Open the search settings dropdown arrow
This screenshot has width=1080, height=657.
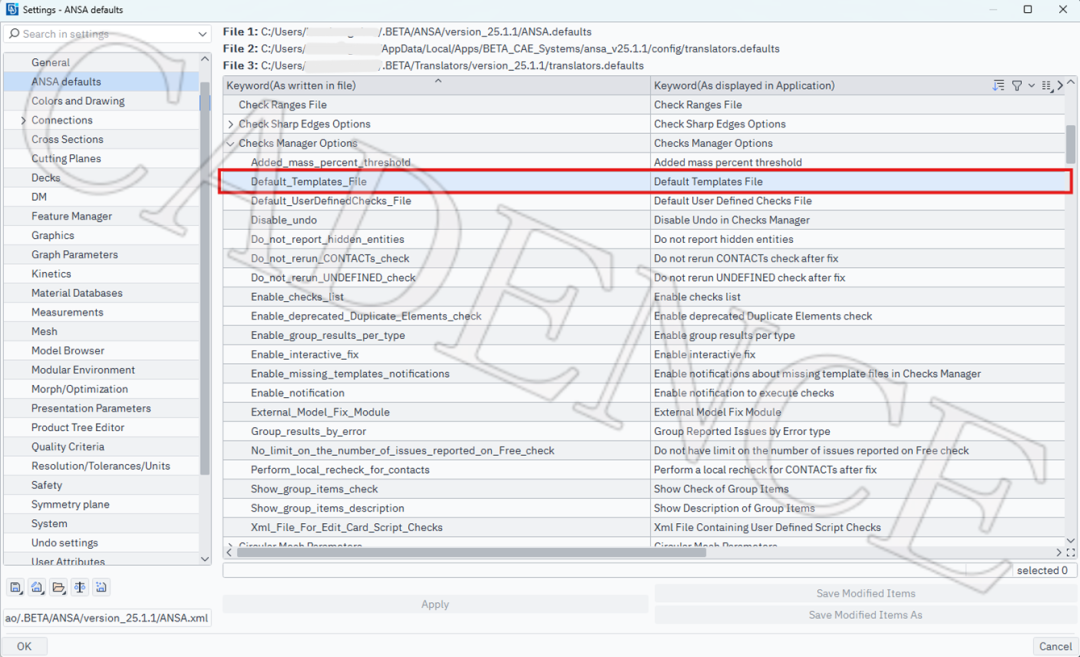pyautogui.click(x=202, y=34)
